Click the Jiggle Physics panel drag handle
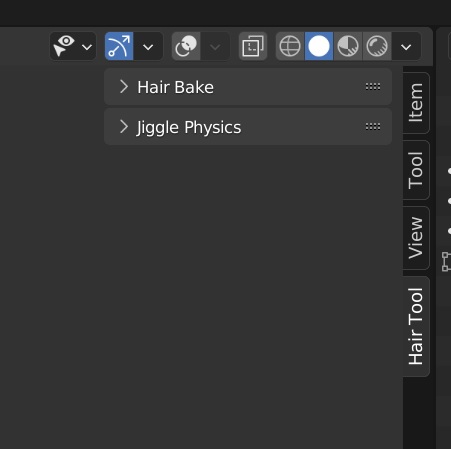Screen dimensions: 451x449 click(x=373, y=127)
